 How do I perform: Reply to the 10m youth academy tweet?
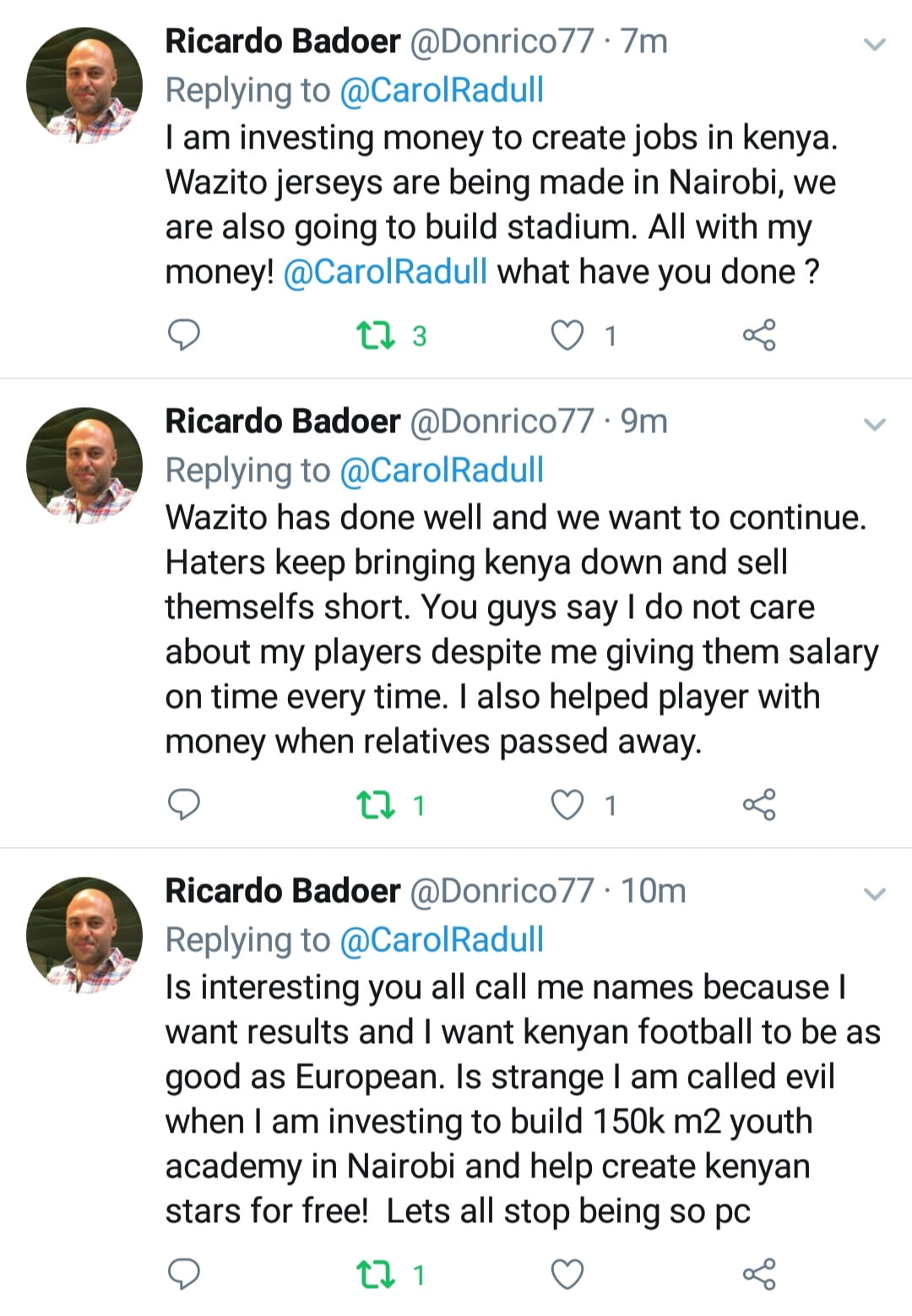click(184, 1274)
